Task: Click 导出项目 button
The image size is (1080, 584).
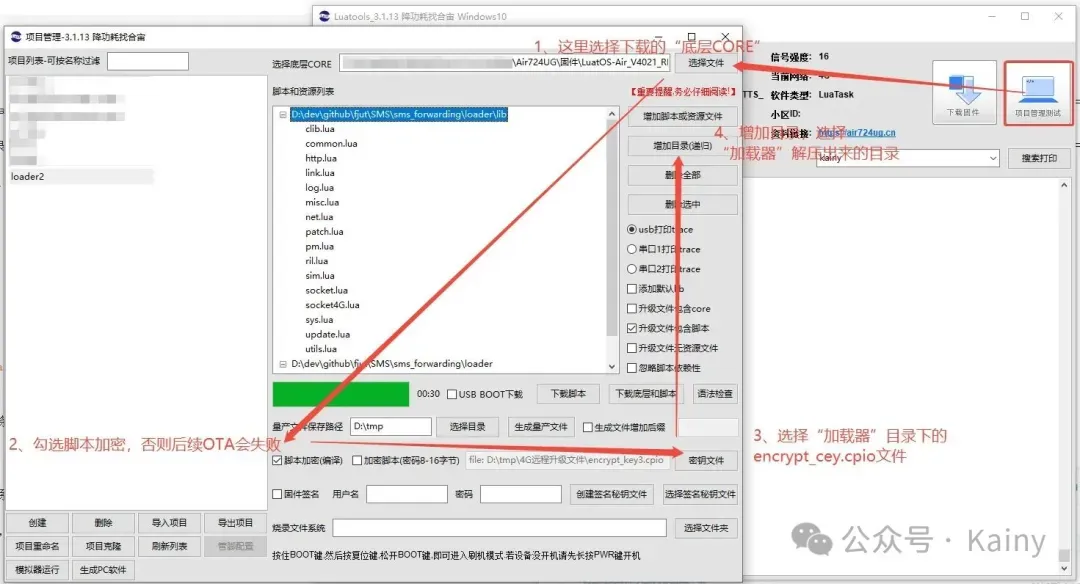Action: 236,523
